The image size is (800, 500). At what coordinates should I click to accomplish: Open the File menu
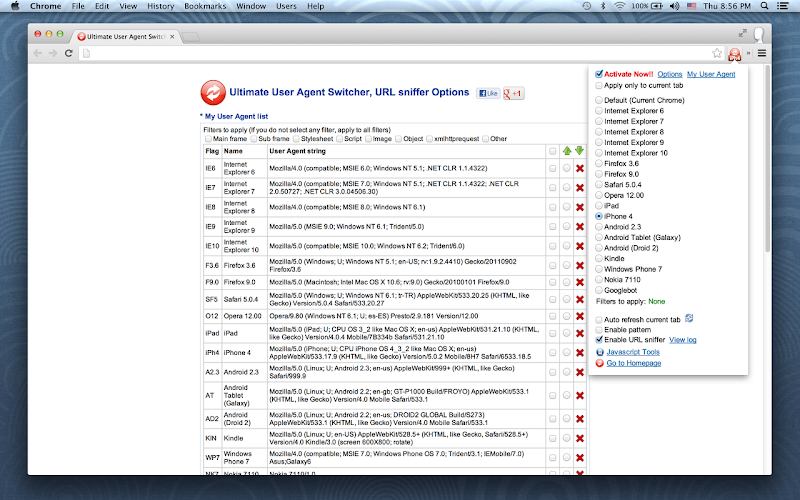[78, 6]
